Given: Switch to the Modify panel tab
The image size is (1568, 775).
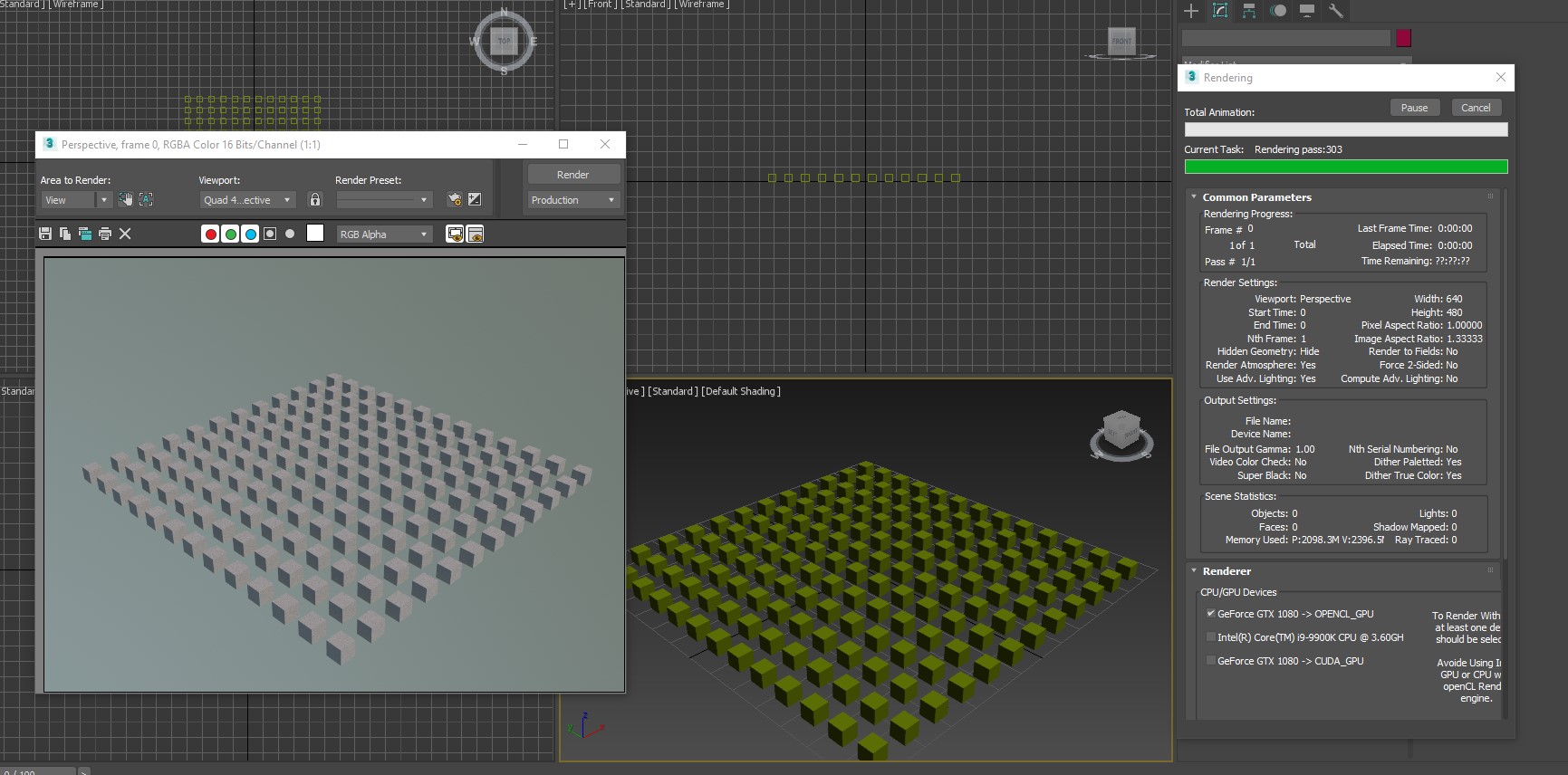Looking at the screenshot, I should click(x=1220, y=11).
